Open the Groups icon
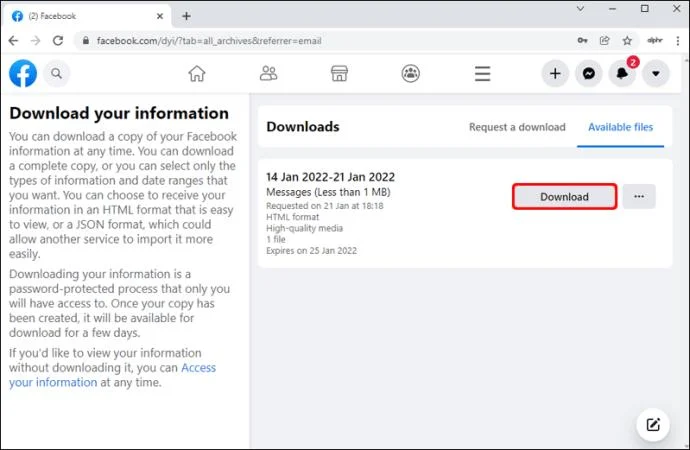Image resolution: width=690 pixels, height=450 pixels. coord(411,73)
